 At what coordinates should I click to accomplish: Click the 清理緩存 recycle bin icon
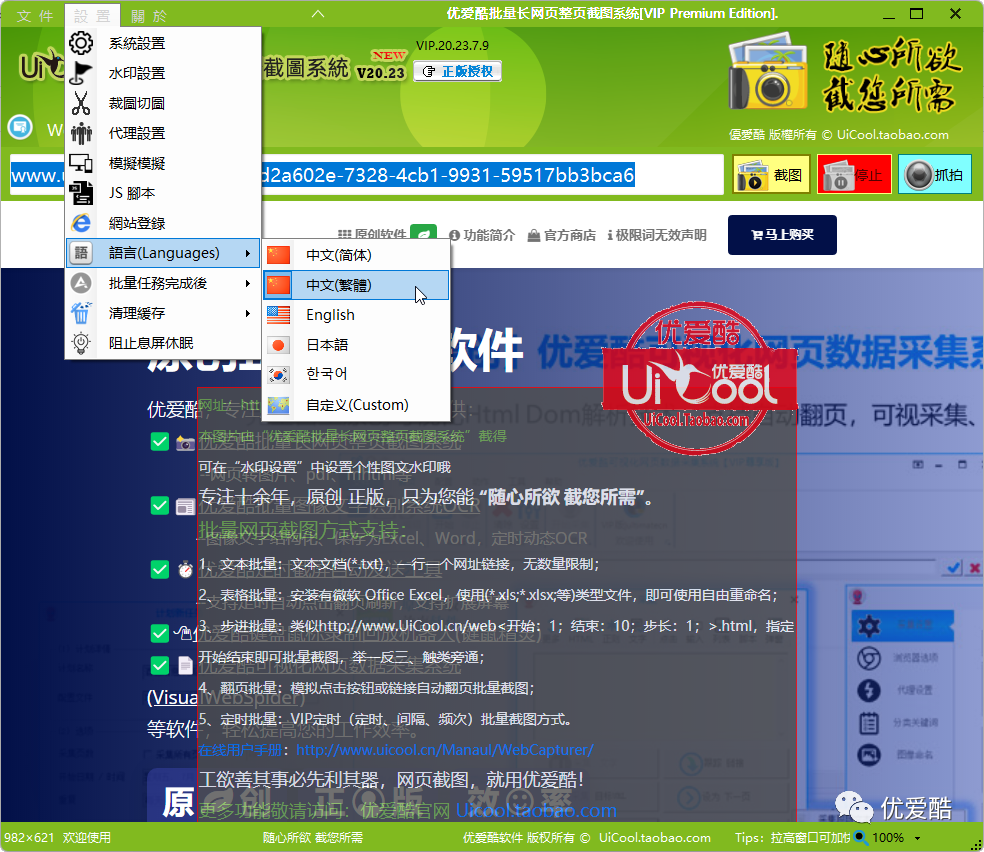pos(81,313)
